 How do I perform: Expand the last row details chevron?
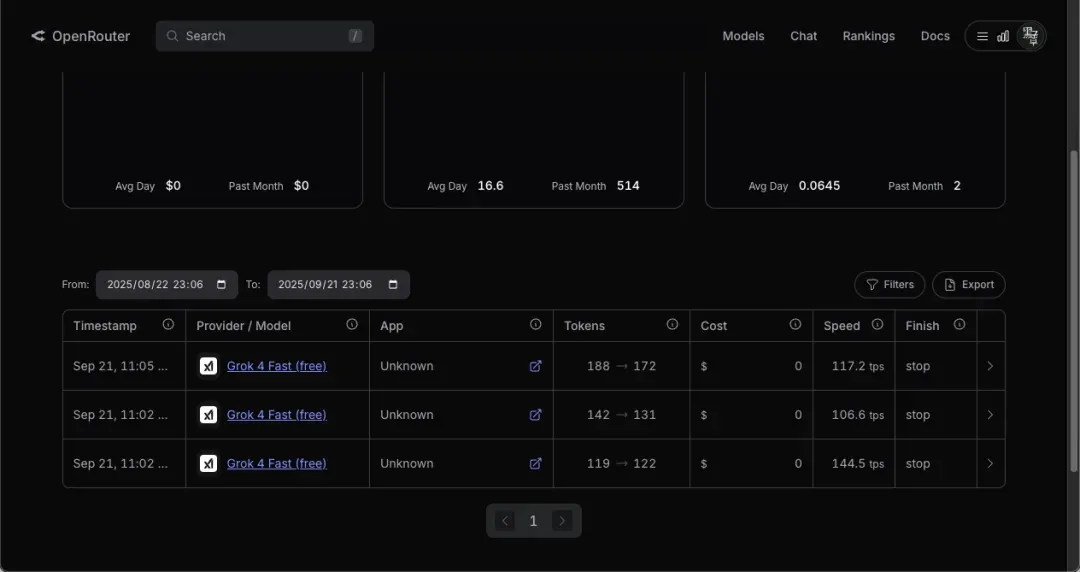coord(990,464)
